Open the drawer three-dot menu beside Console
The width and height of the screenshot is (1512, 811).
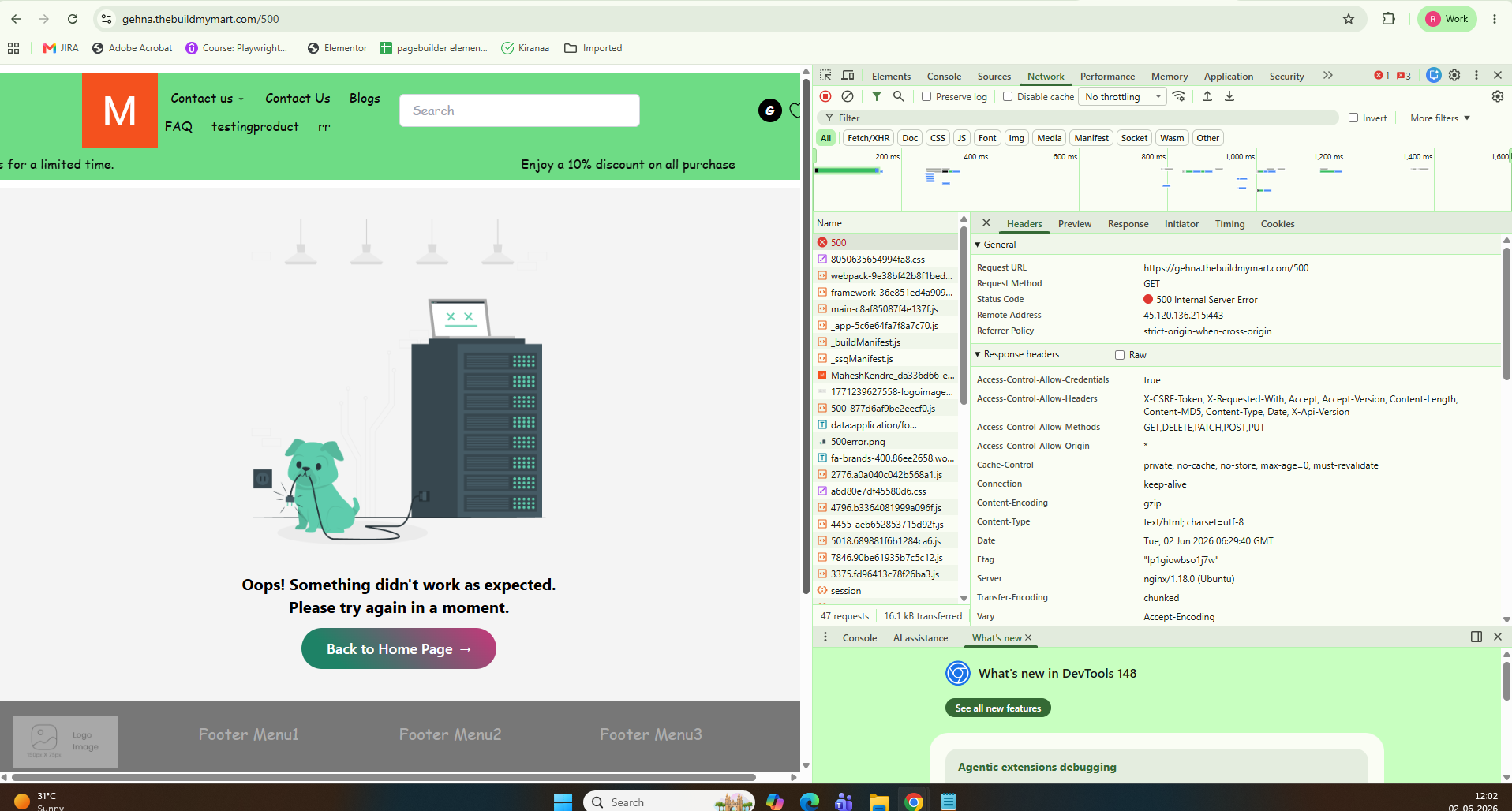pos(825,637)
